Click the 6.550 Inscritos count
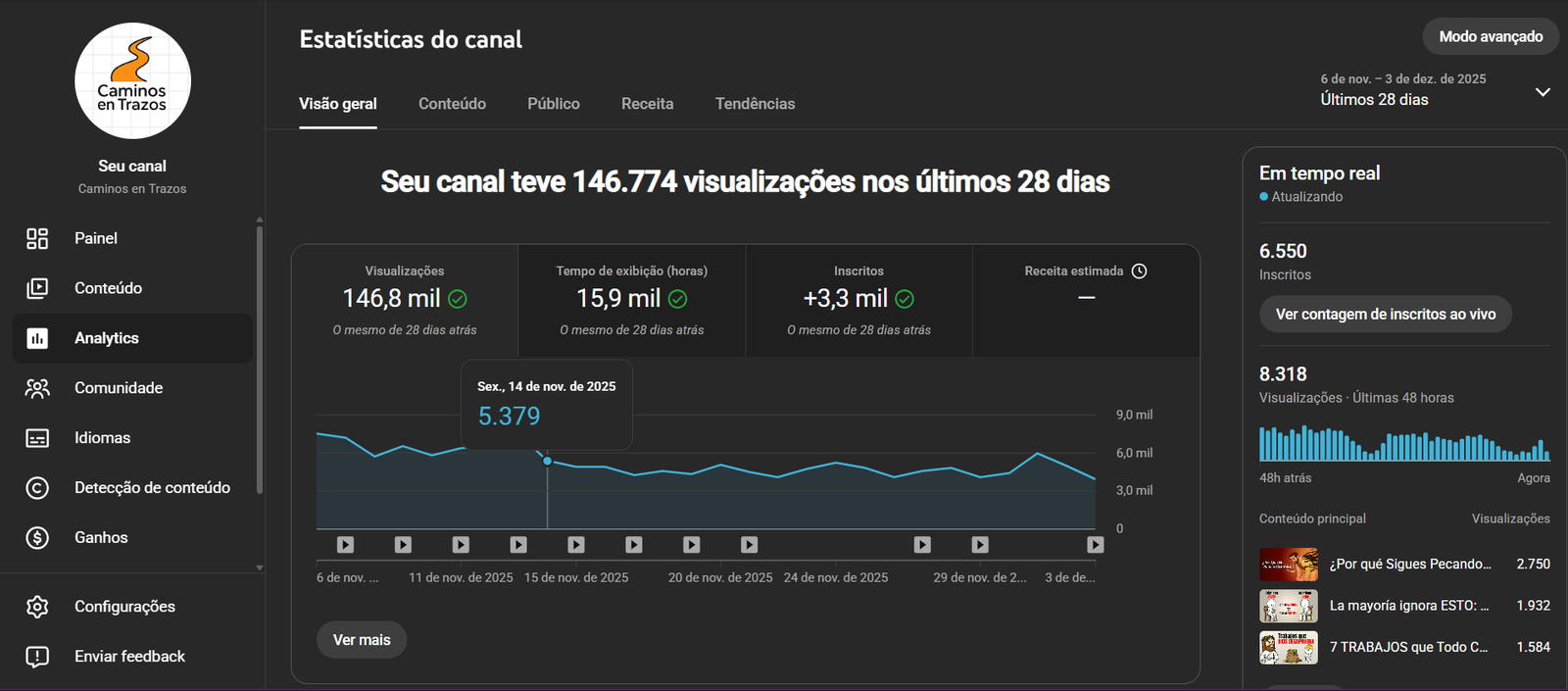1568x691 pixels. point(1283,252)
